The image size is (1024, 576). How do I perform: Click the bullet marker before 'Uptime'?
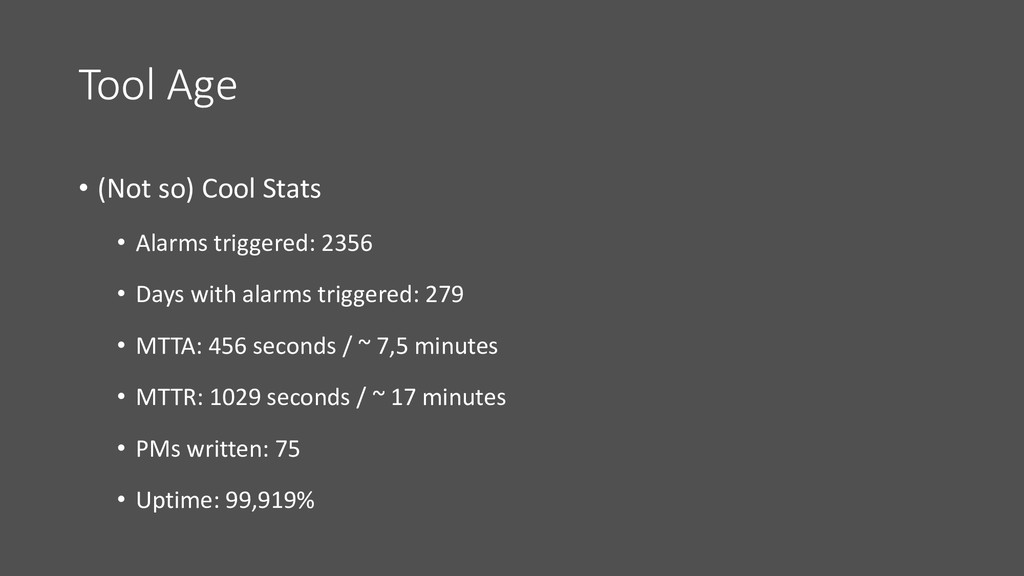click(x=121, y=500)
